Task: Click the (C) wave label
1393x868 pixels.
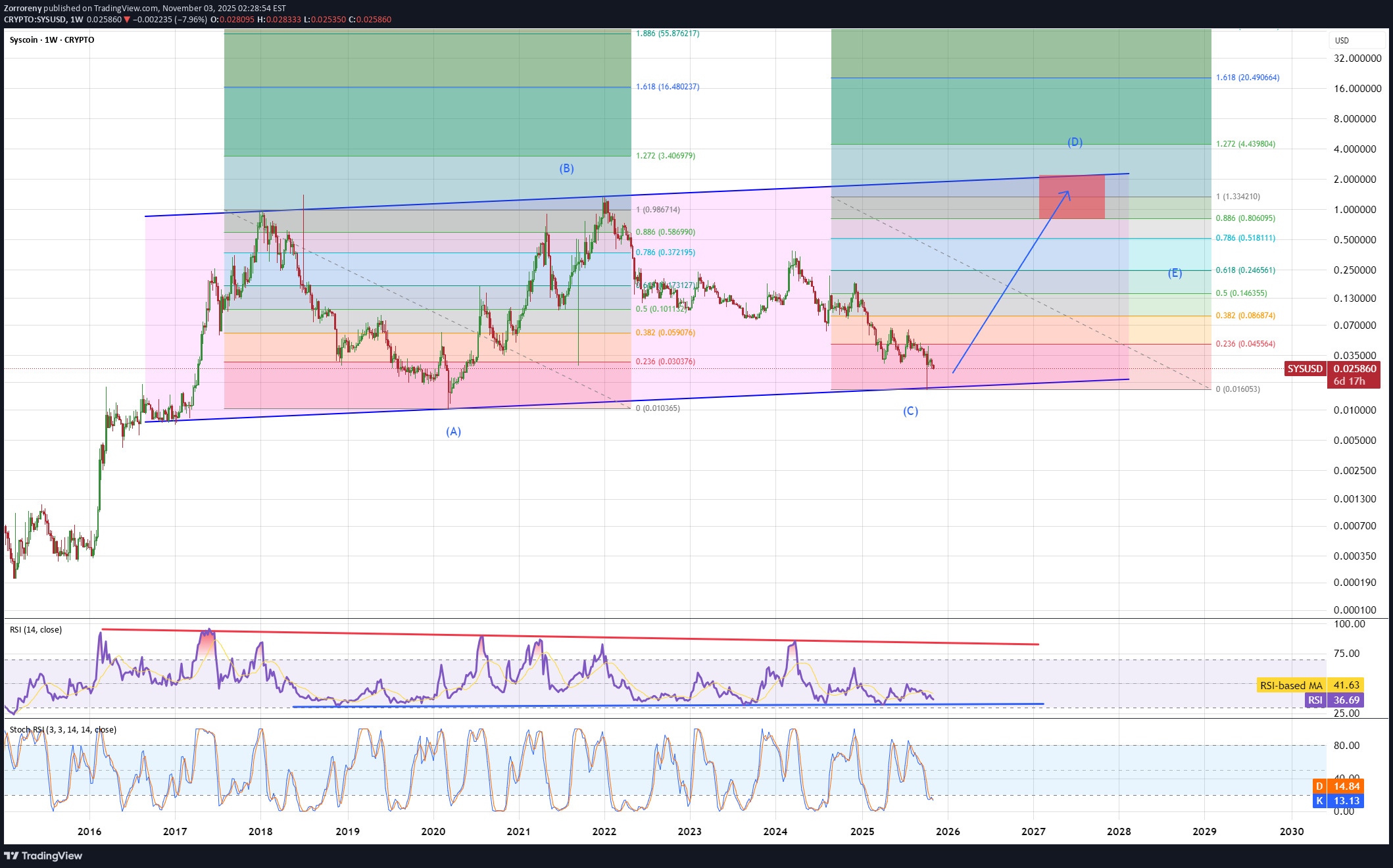Action: pyautogui.click(x=910, y=412)
